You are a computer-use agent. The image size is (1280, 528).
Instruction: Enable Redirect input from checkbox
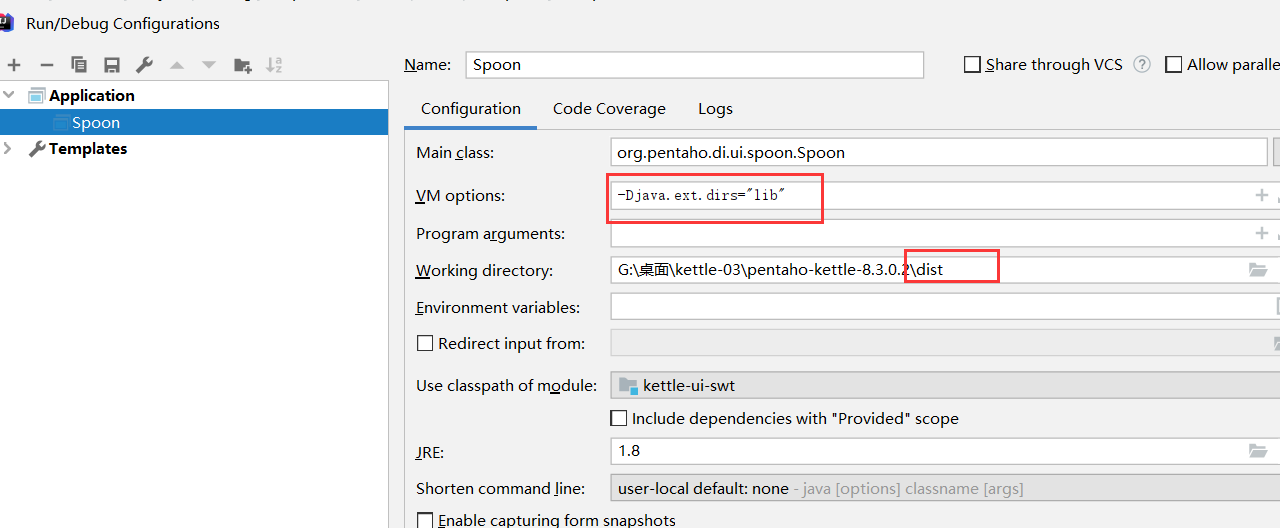coord(425,343)
